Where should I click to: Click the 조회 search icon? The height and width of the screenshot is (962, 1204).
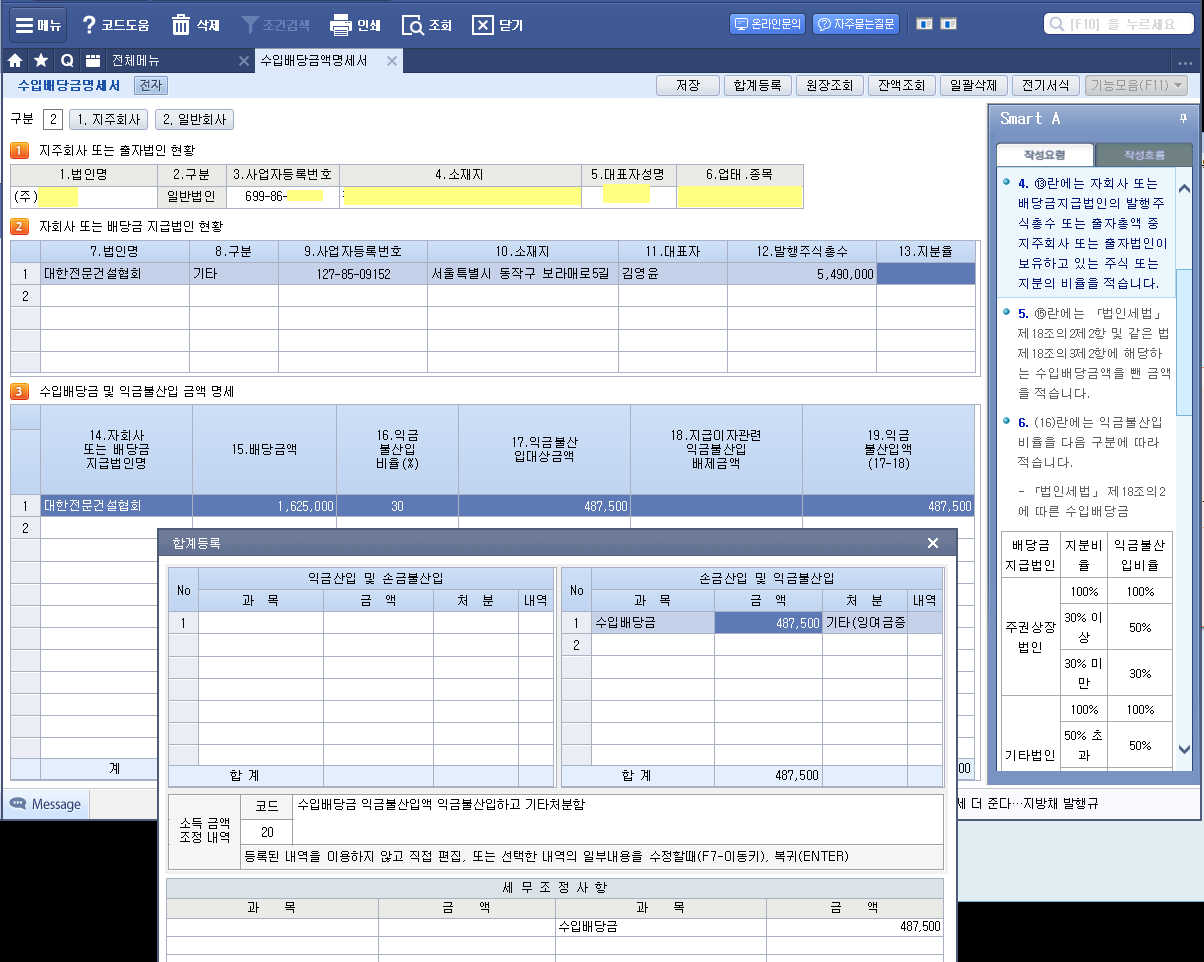[413, 25]
